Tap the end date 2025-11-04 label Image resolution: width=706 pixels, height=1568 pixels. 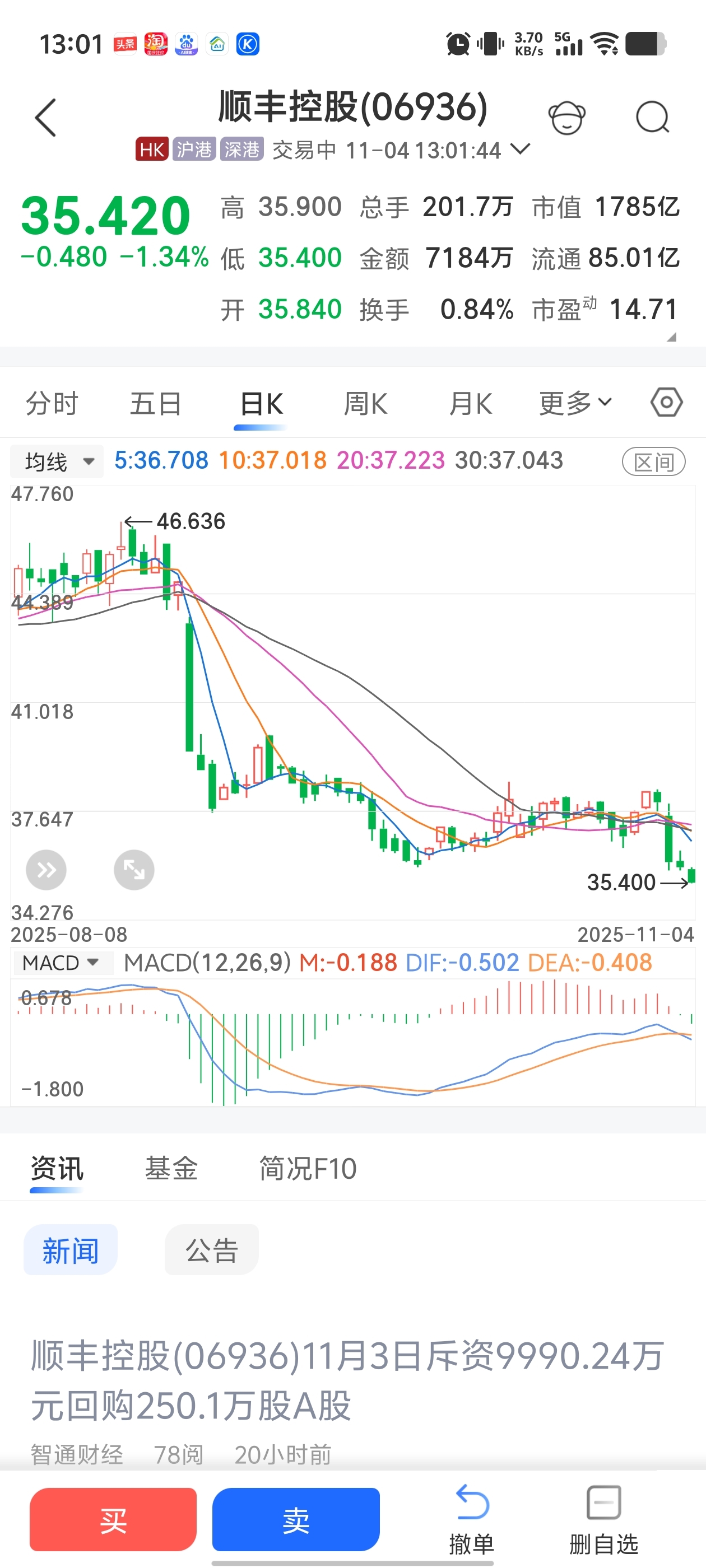[x=636, y=934]
